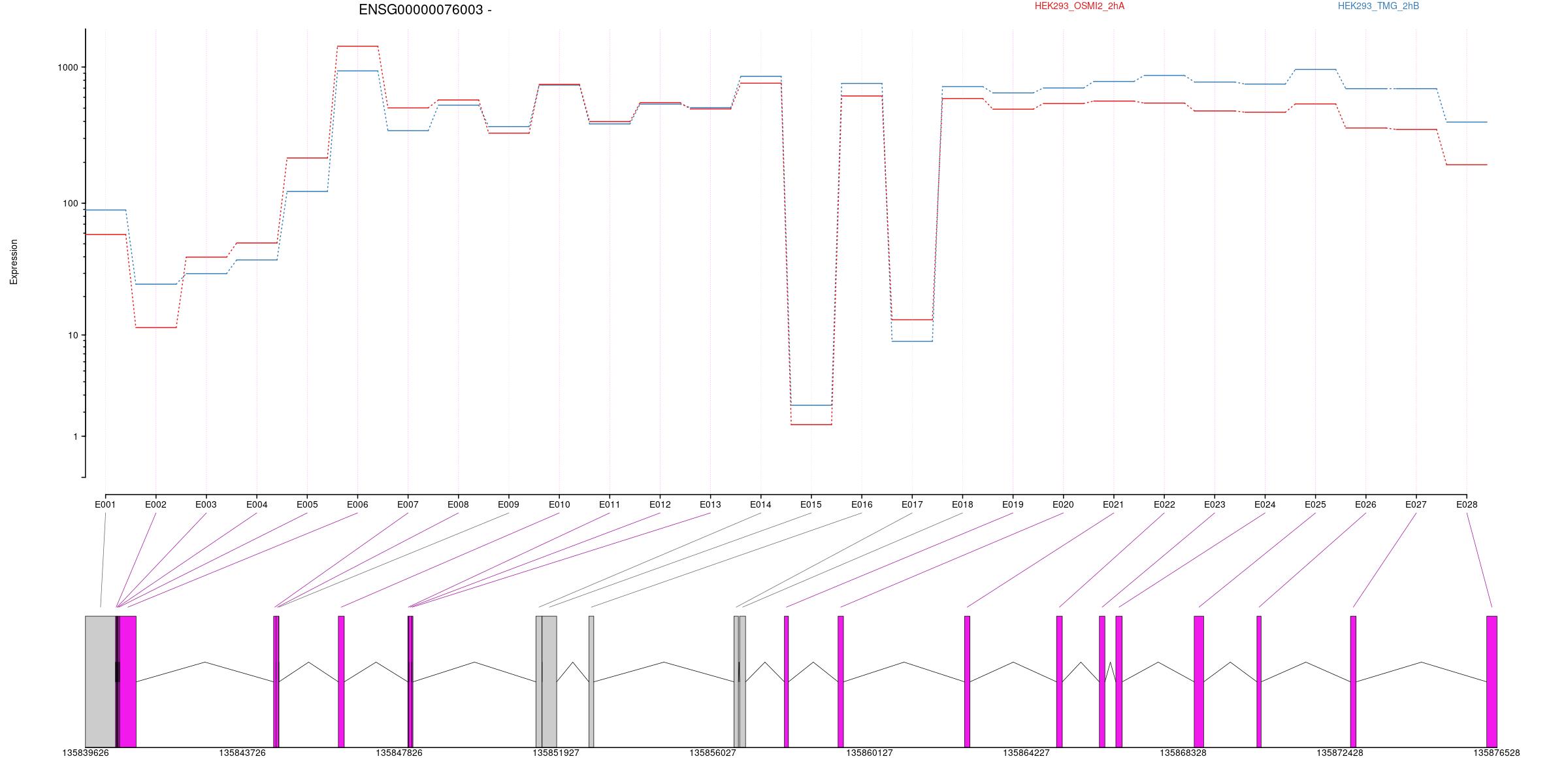1568x784 pixels.
Task: Click exon label E004 on the x-axis
Action: (257, 504)
